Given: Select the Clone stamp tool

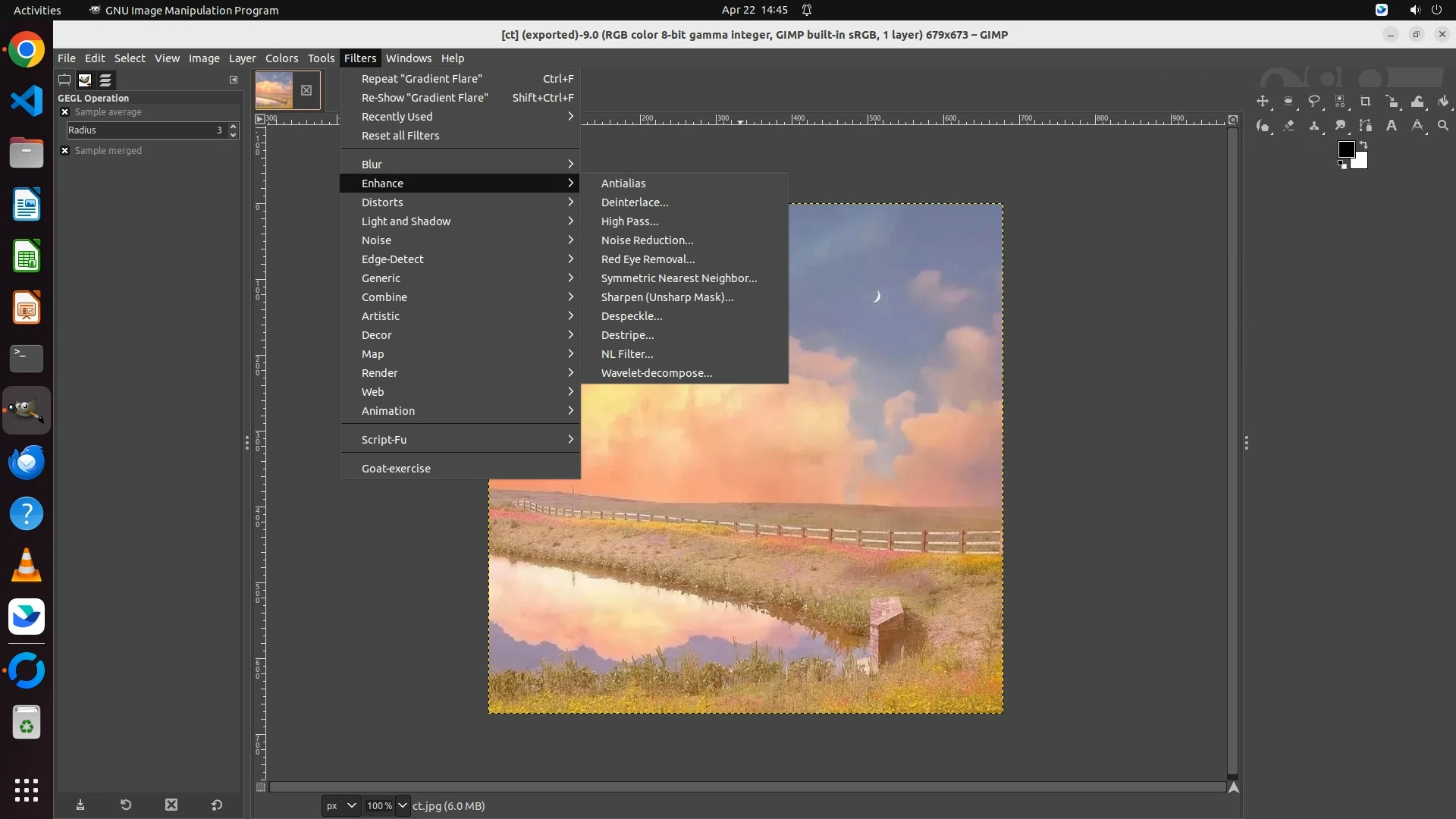Looking at the screenshot, I should (x=1314, y=126).
